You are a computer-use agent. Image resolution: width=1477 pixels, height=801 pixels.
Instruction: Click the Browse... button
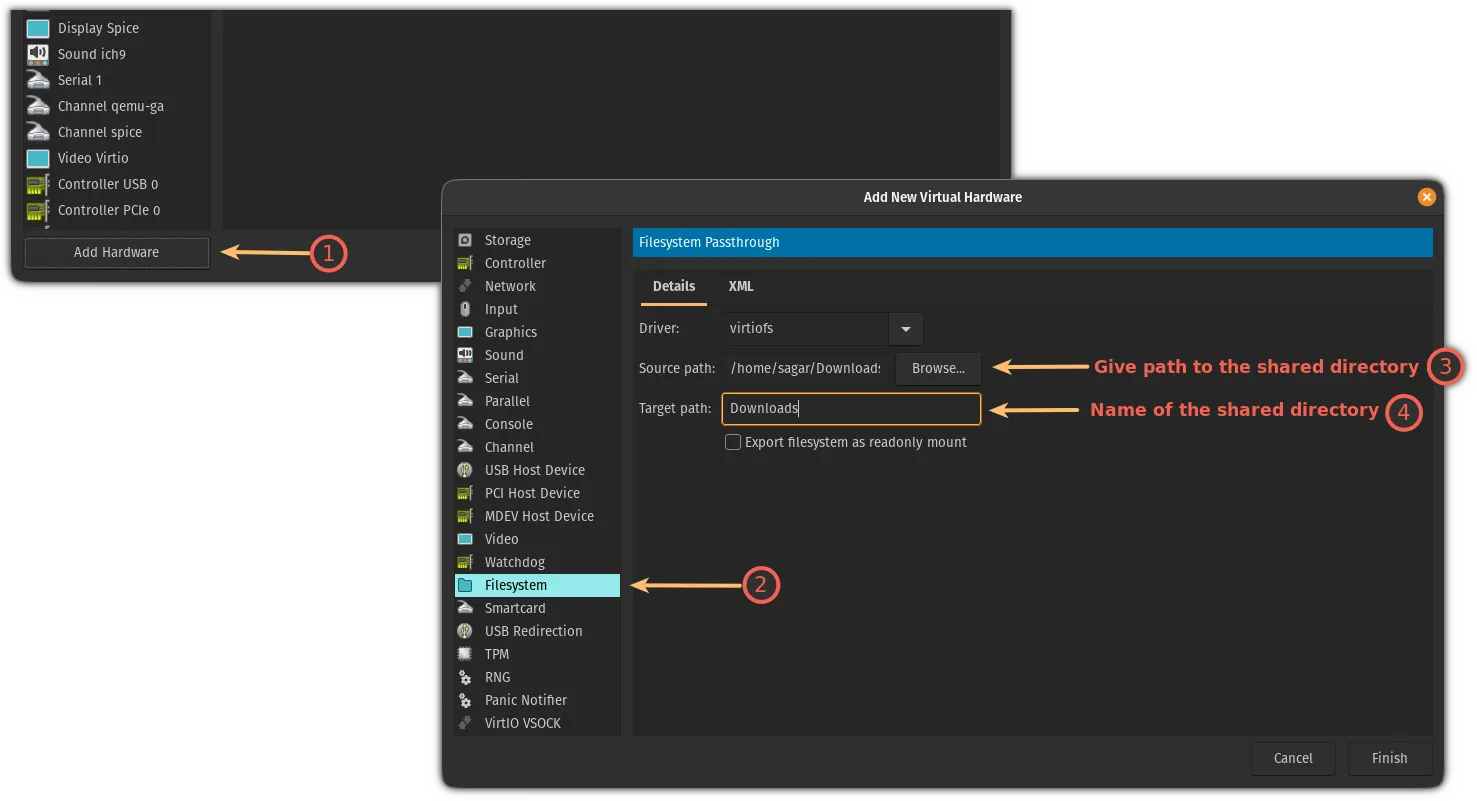(938, 368)
